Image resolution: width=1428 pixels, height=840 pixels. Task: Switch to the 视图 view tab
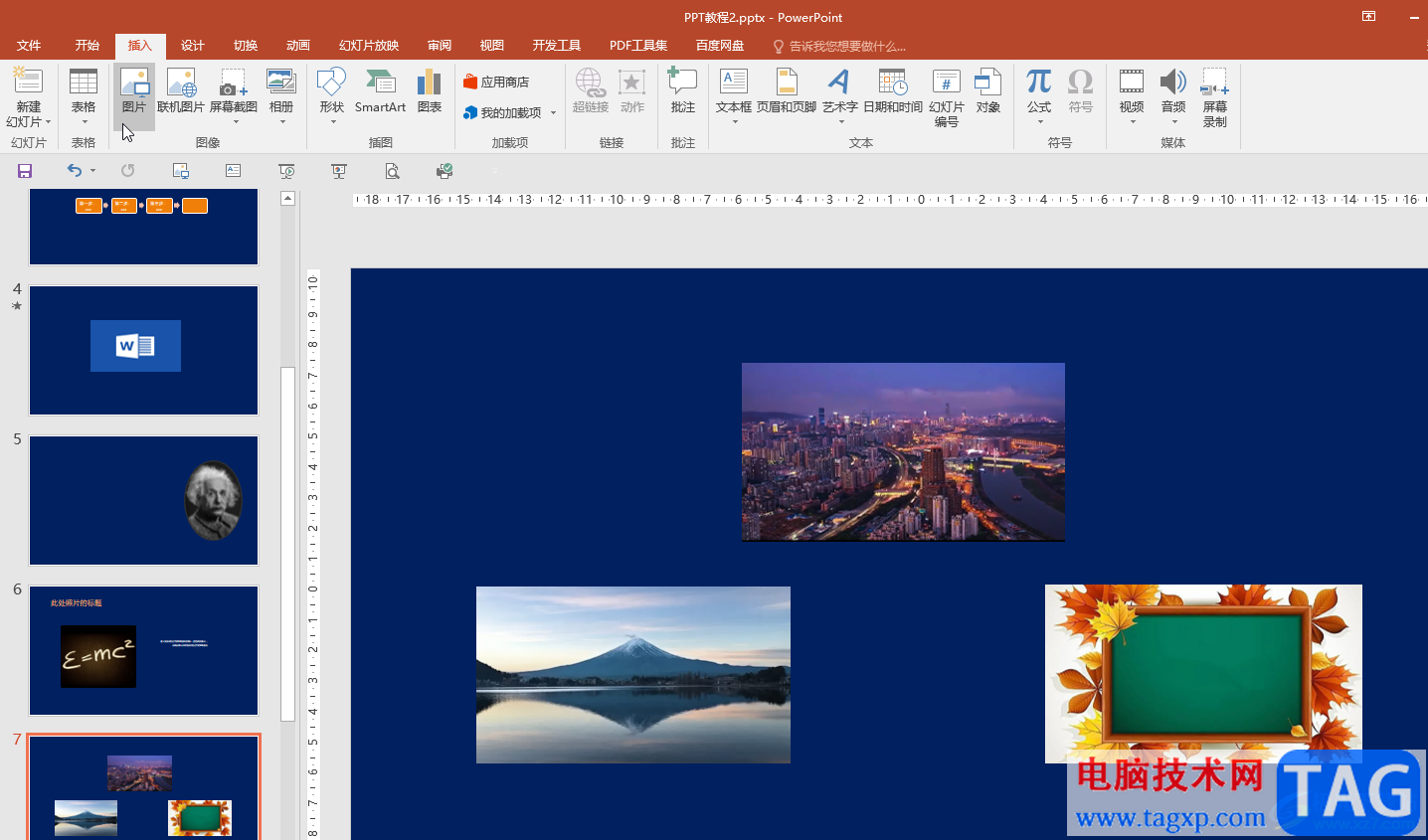(x=492, y=46)
